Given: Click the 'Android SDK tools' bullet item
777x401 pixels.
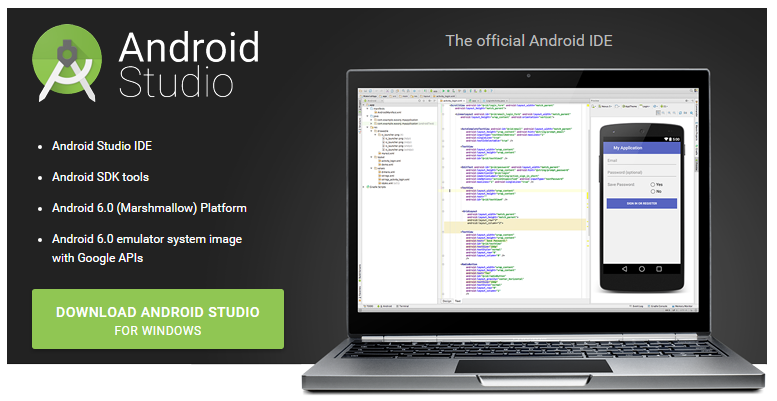Looking at the screenshot, I should (101, 177).
